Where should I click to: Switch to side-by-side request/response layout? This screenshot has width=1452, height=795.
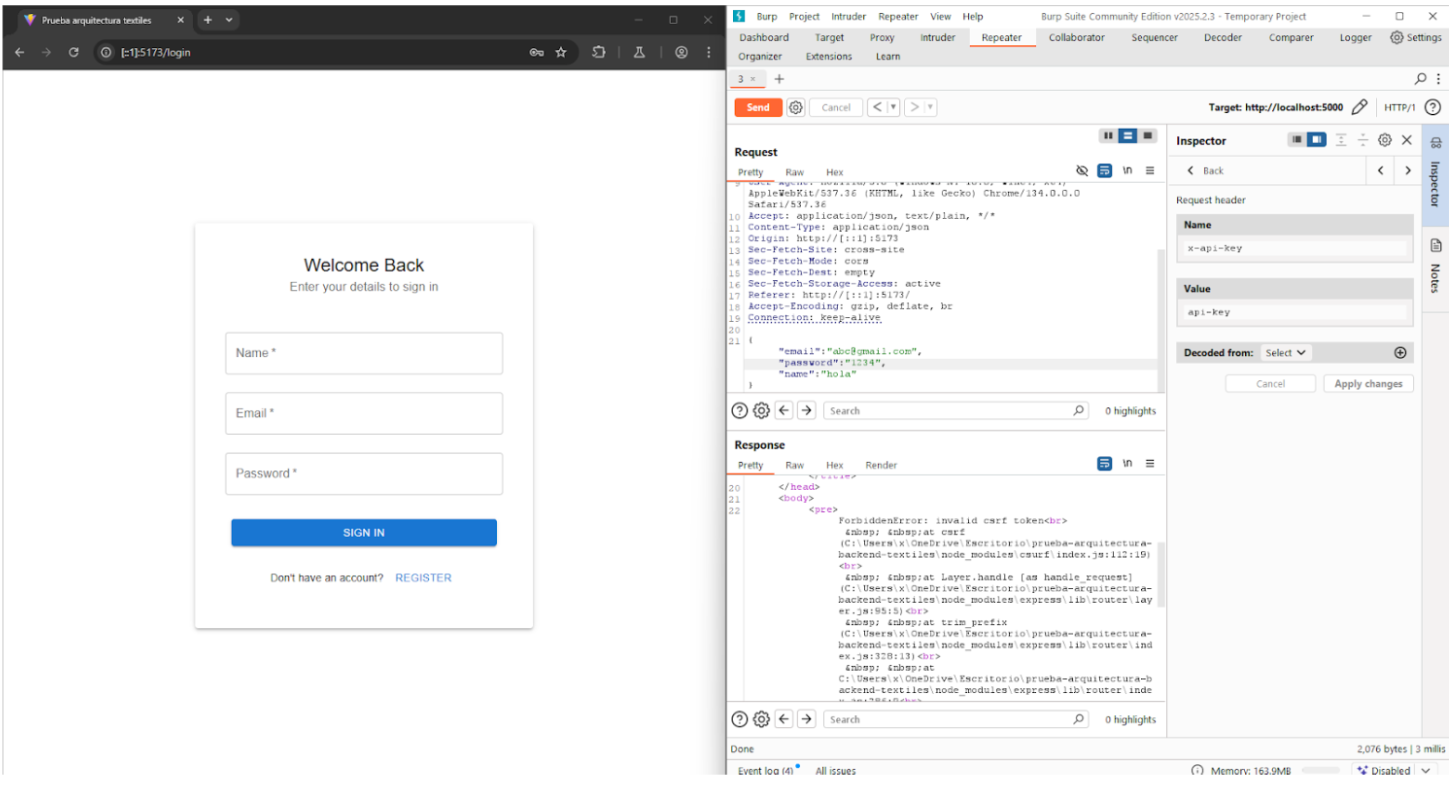(x=1108, y=136)
